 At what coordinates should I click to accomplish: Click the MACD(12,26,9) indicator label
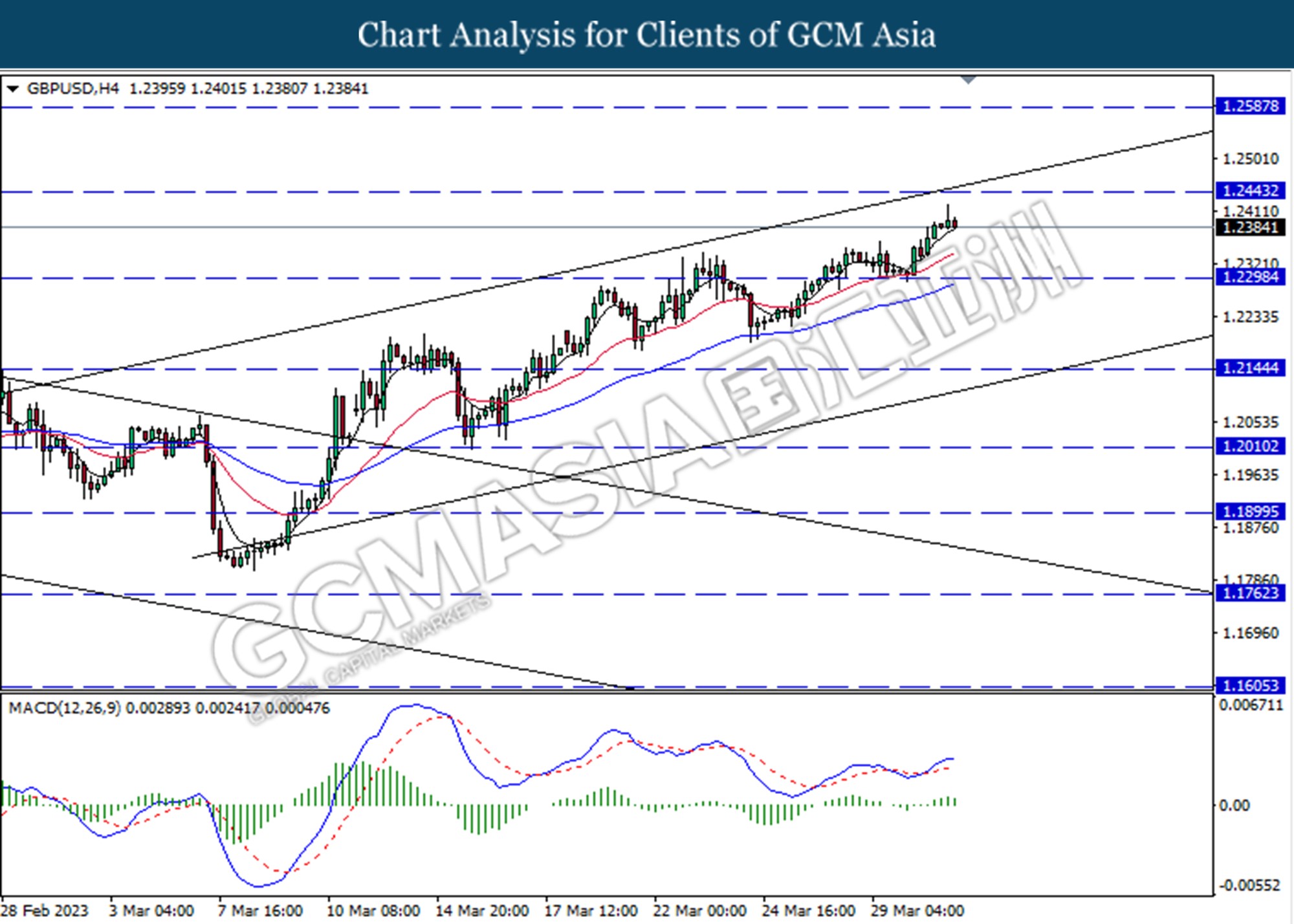click(x=65, y=709)
